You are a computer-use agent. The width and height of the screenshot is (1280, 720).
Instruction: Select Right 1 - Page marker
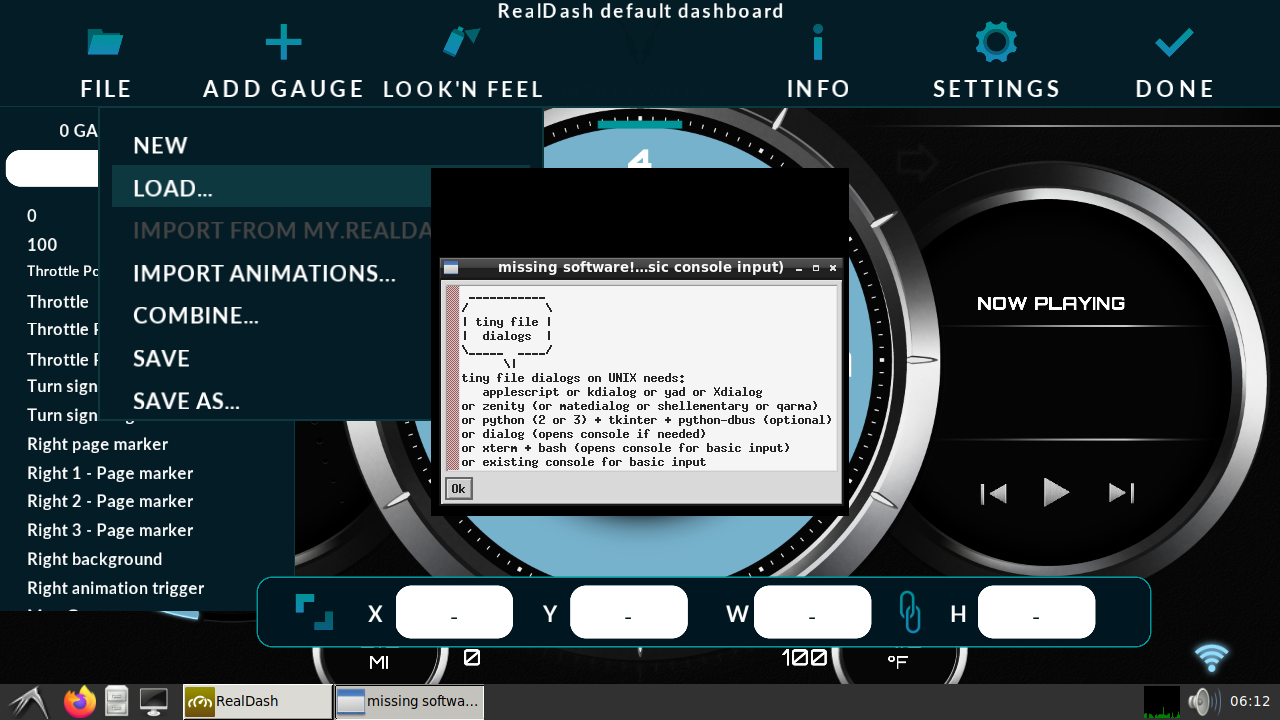point(110,473)
